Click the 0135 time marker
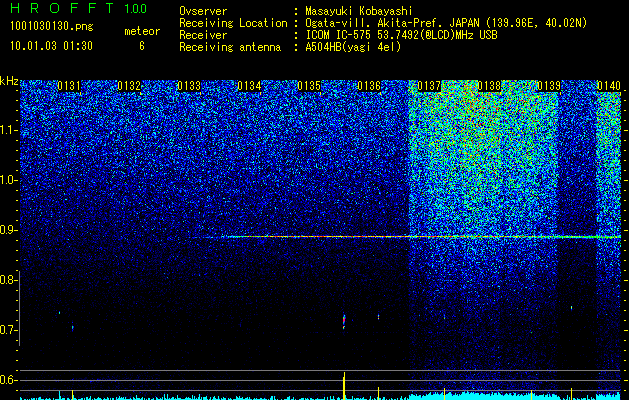 point(309,86)
